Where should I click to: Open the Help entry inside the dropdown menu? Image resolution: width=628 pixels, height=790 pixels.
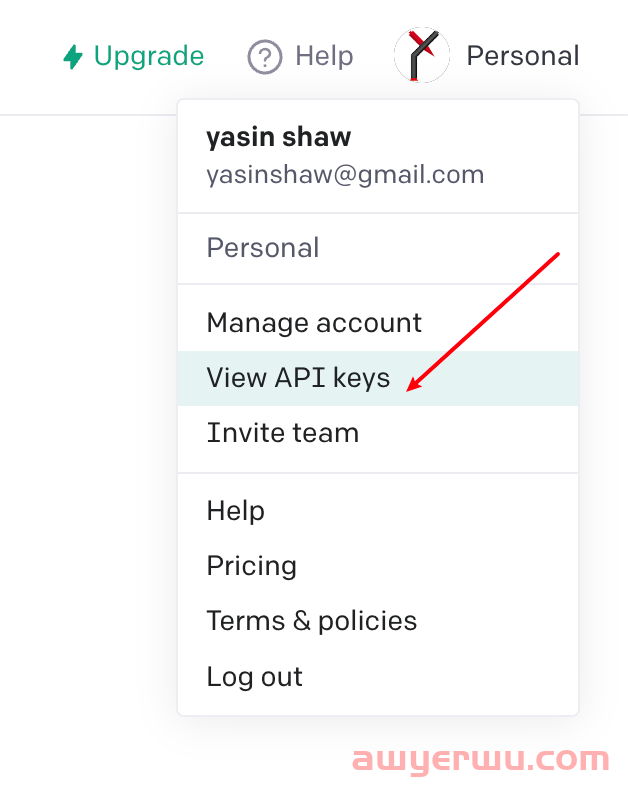pyautogui.click(x=235, y=511)
